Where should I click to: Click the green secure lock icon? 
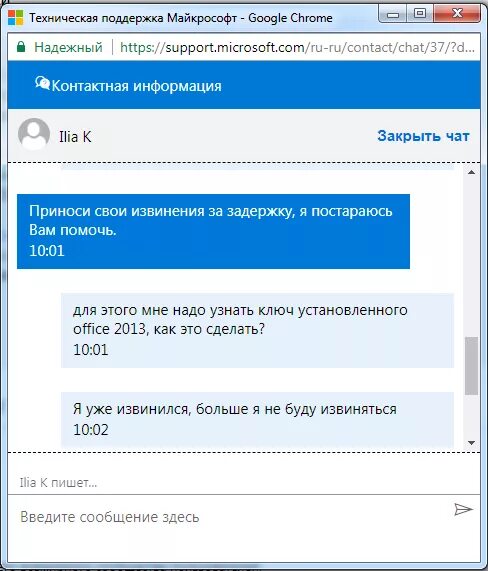(21, 47)
